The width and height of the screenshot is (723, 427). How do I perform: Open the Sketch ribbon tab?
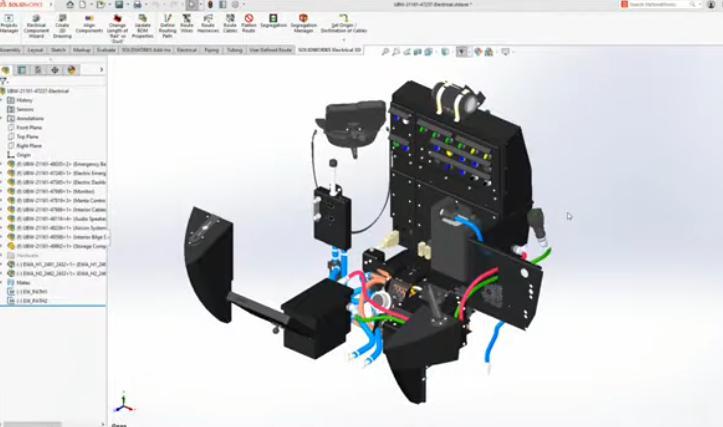58,50
